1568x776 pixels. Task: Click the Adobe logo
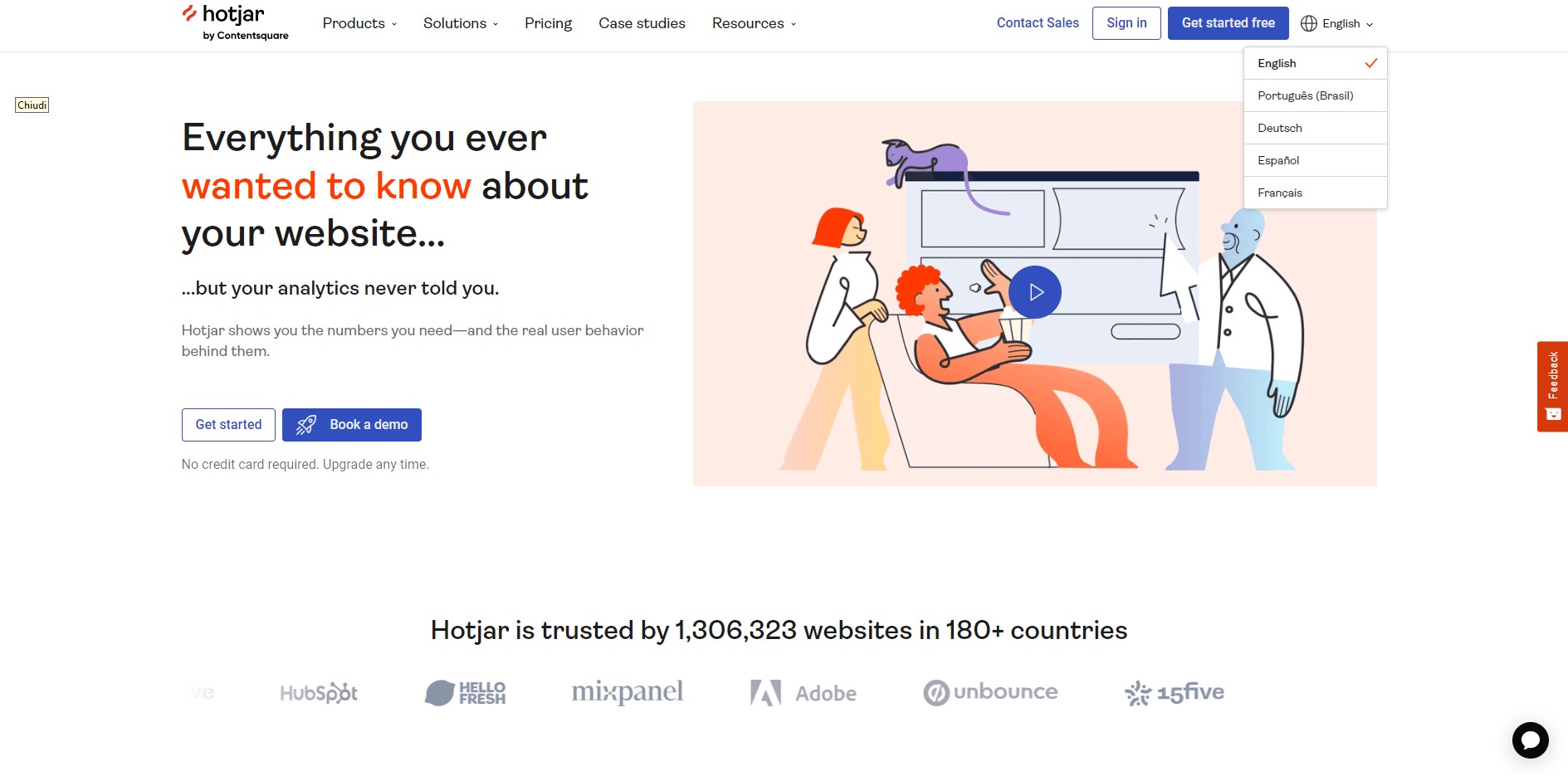coord(803,693)
